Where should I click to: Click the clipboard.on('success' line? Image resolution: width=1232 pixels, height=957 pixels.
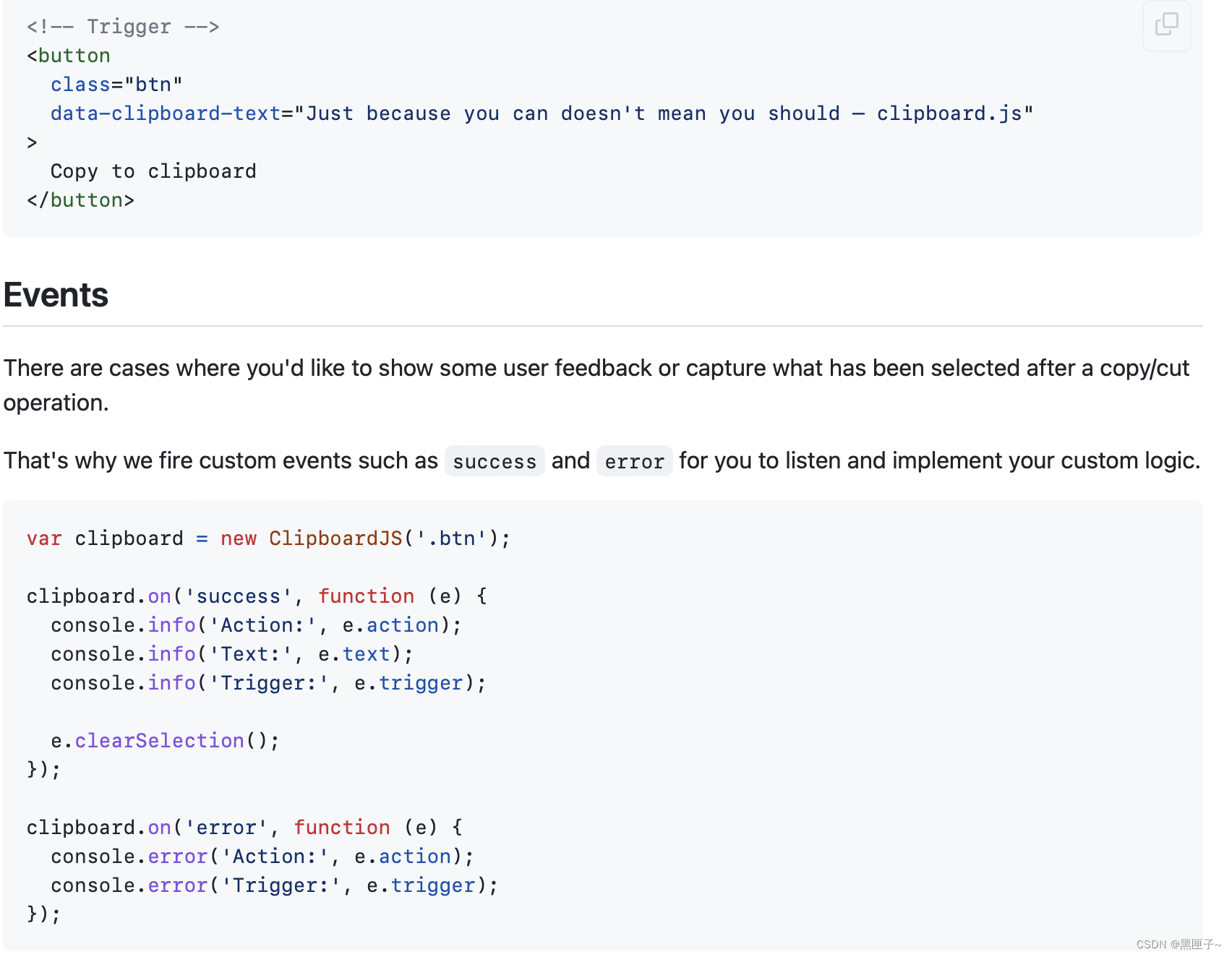(x=257, y=596)
